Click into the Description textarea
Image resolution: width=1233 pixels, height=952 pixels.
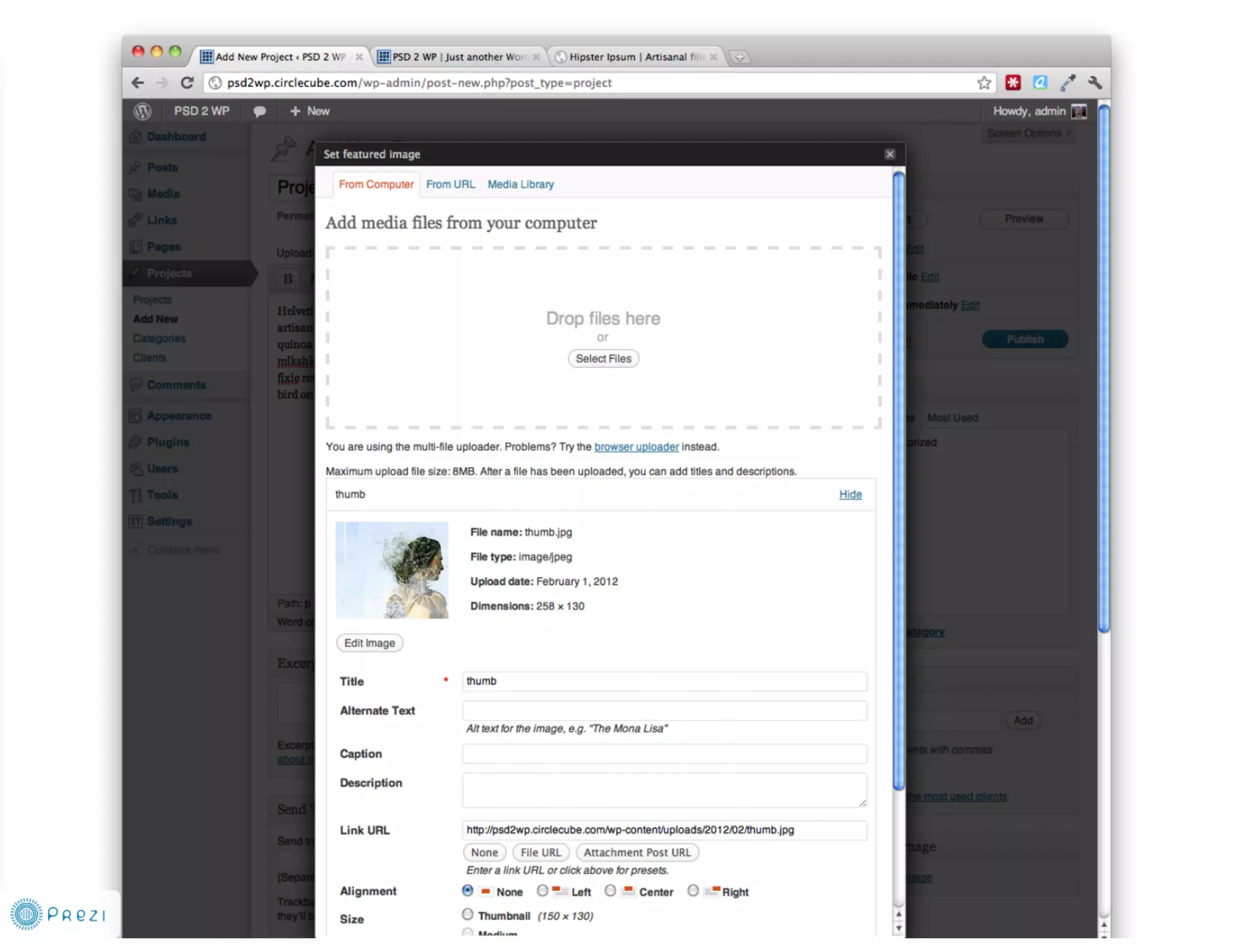665,790
